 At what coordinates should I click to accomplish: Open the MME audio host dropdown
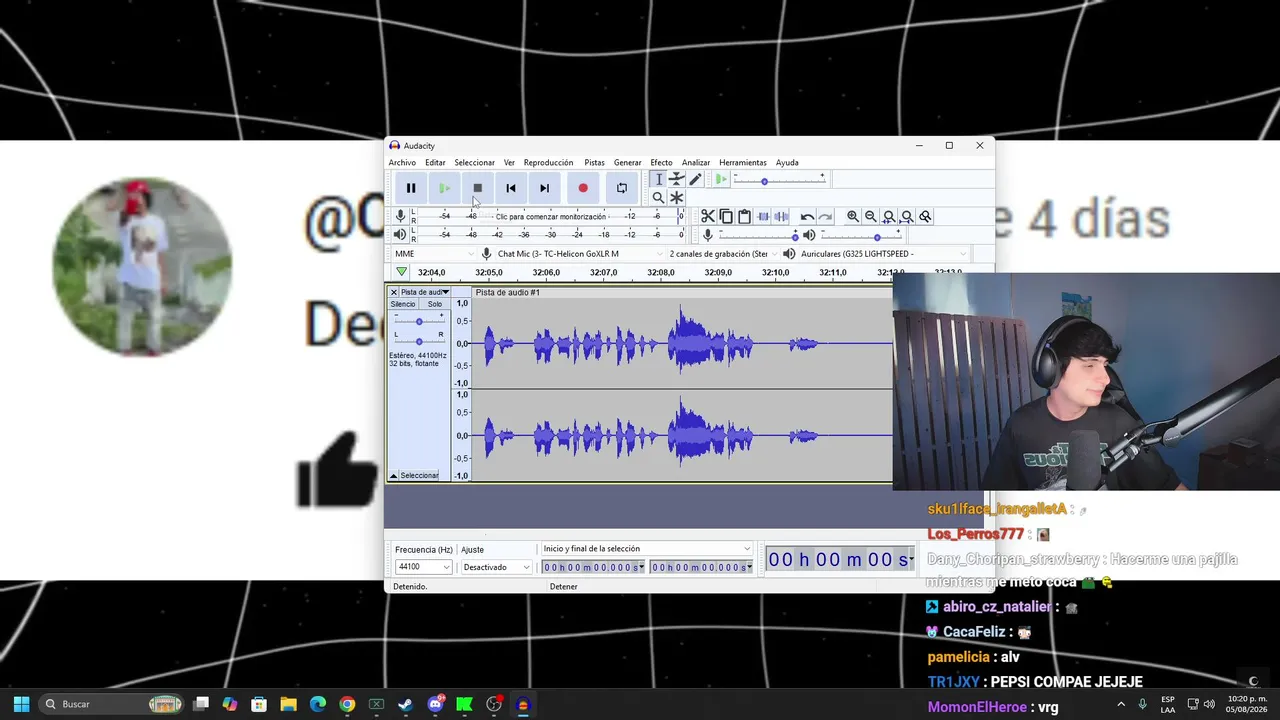click(433, 254)
